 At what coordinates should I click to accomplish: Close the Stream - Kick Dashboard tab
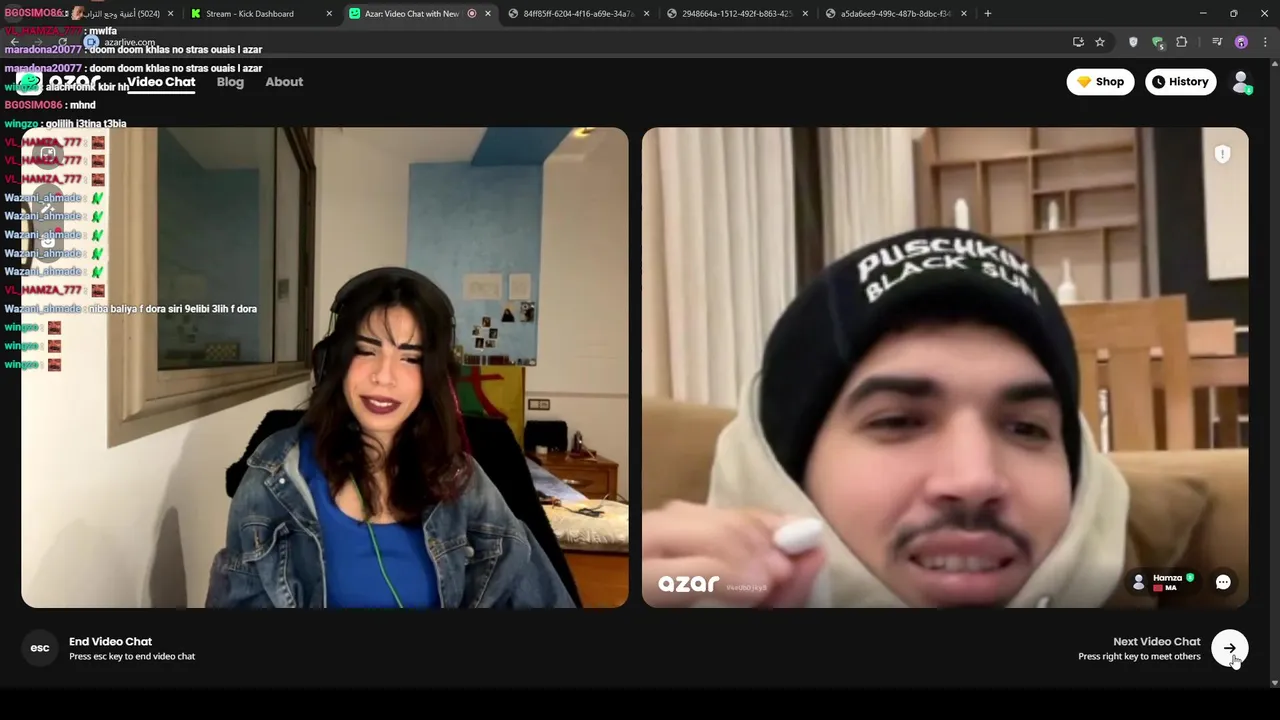point(329,14)
